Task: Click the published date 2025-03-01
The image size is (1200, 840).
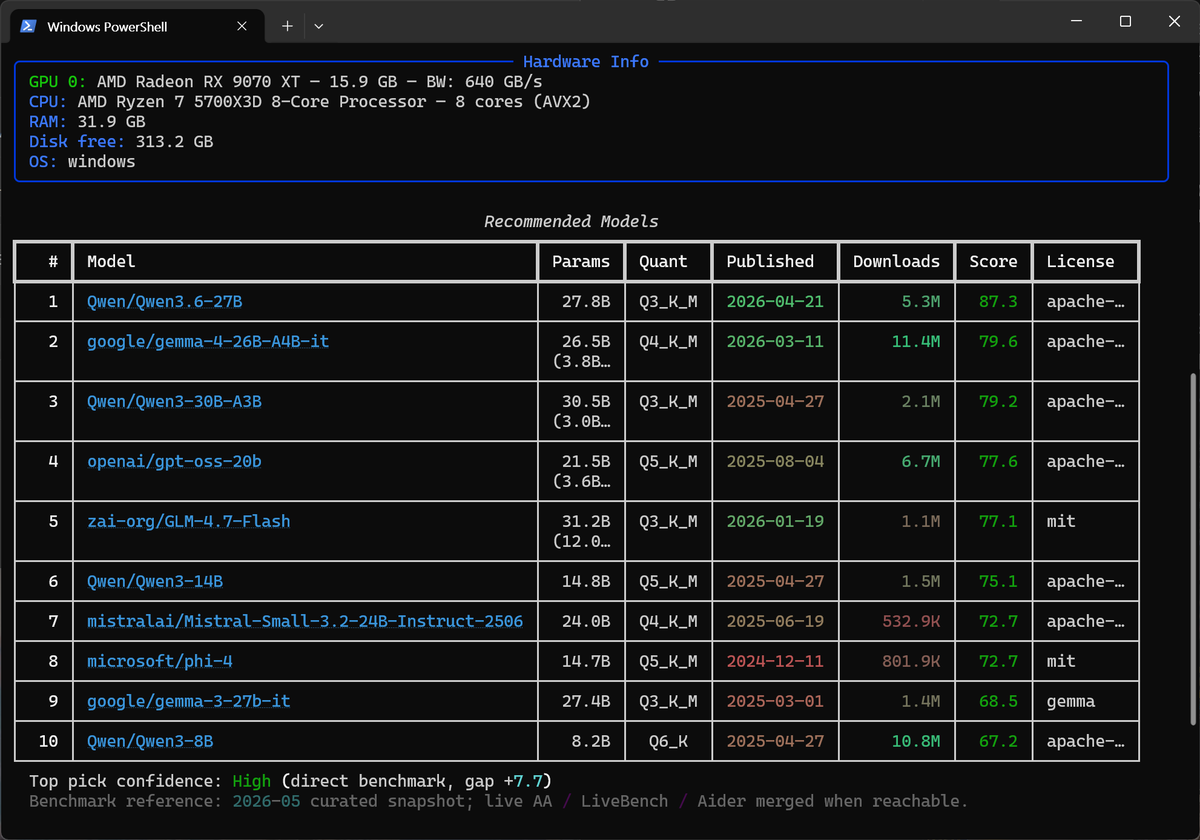Action: pos(775,701)
